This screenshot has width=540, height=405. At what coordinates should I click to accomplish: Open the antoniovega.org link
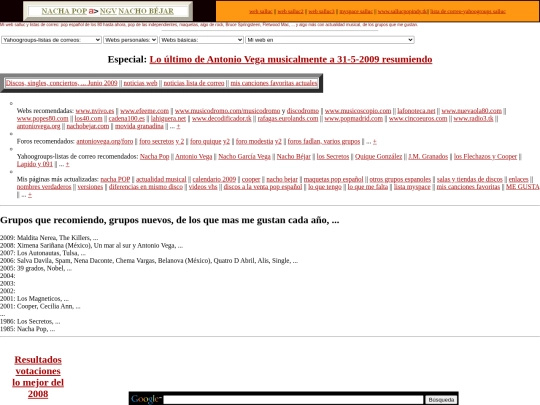[x=38, y=126]
